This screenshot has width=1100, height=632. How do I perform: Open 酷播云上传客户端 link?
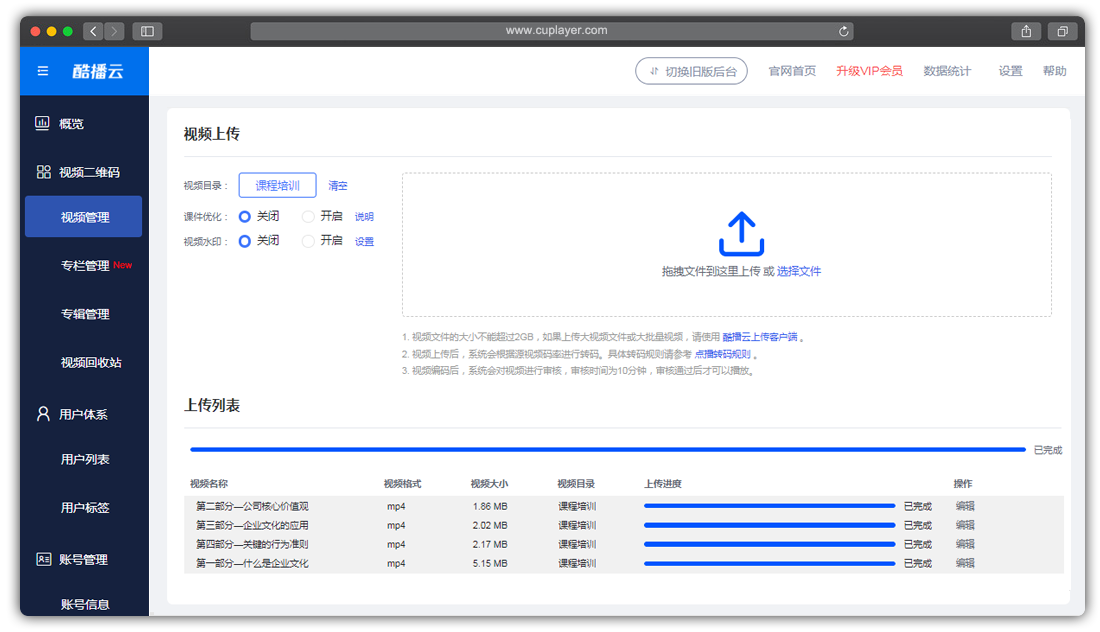(x=760, y=337)
